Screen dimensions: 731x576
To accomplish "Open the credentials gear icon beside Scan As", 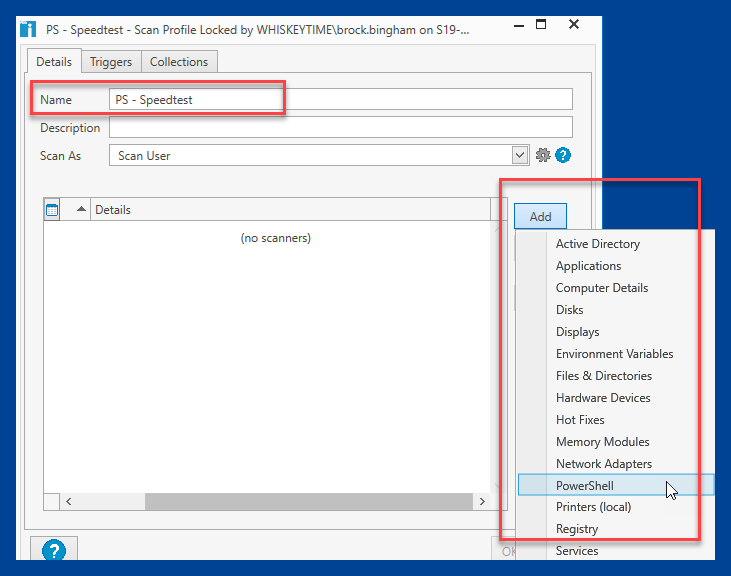I will pos(543,155).
